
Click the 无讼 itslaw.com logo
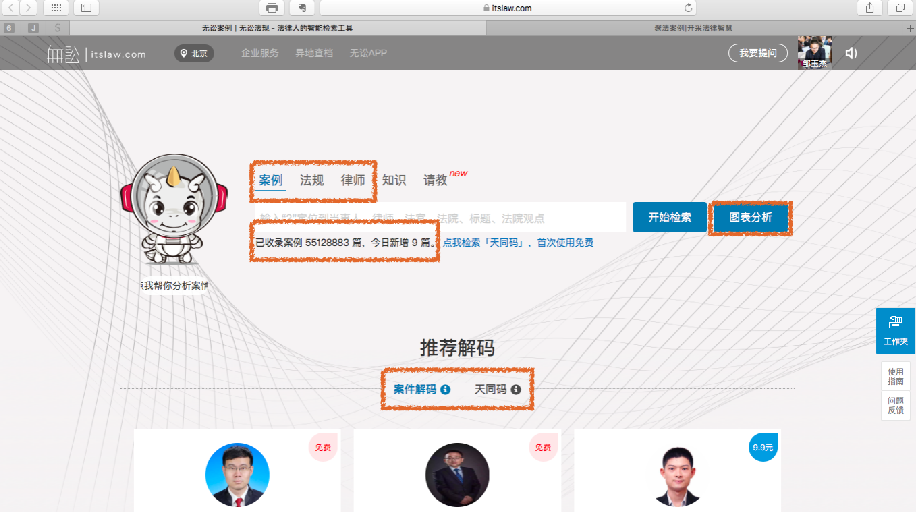pyautogui.click(x=96, y=53)
